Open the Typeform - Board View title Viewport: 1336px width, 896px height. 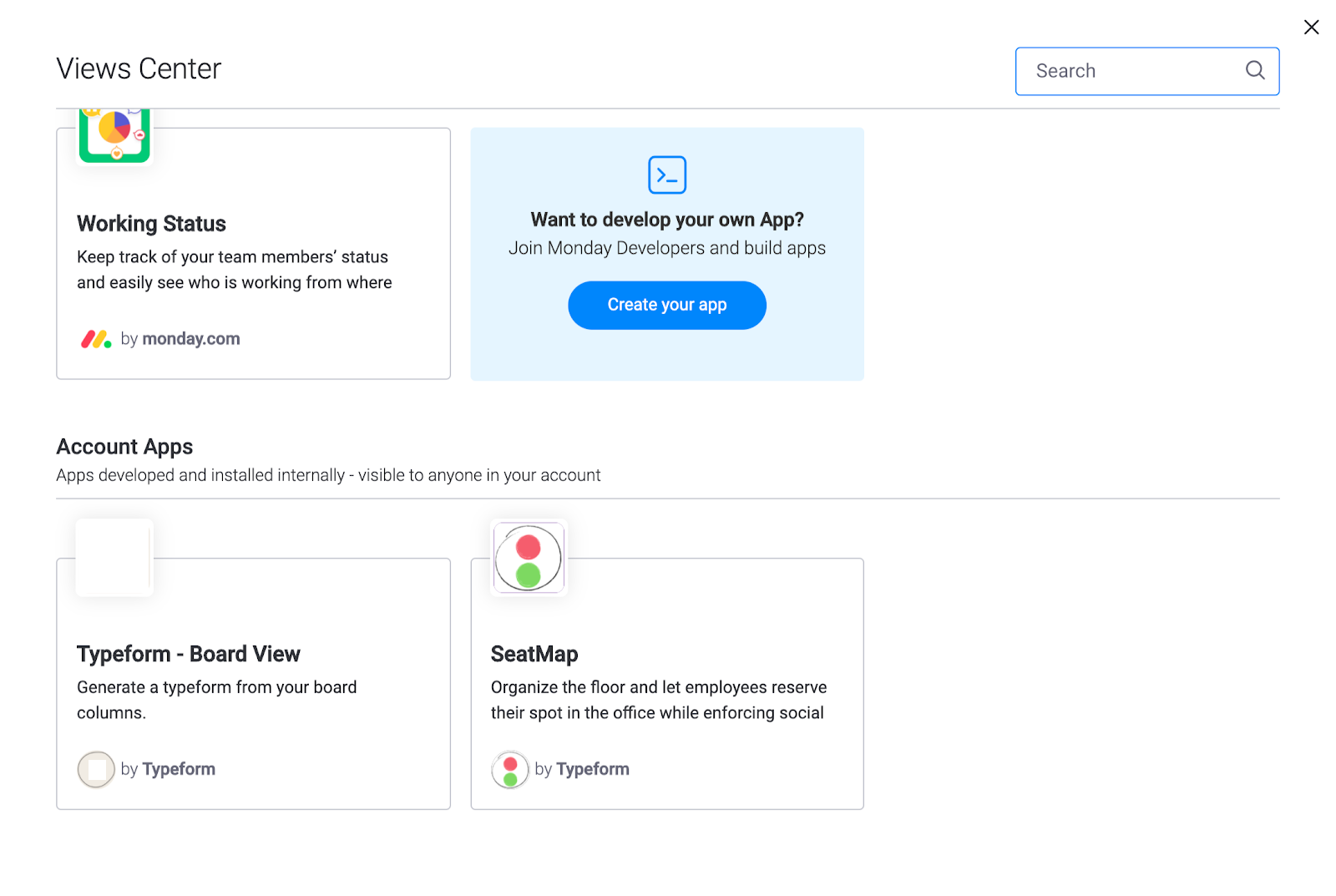coord(189,654)
